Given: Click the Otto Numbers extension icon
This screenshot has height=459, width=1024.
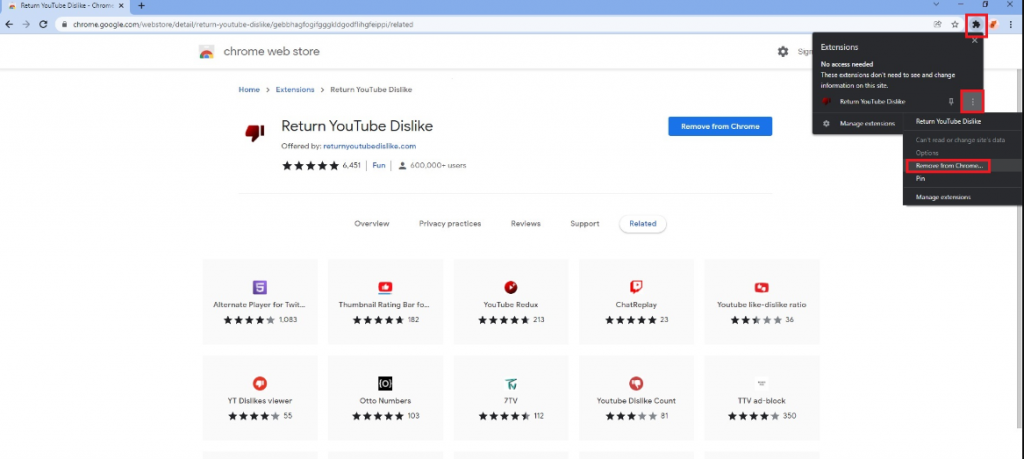Looking at the screenshot, I should (x=385, y=383).
